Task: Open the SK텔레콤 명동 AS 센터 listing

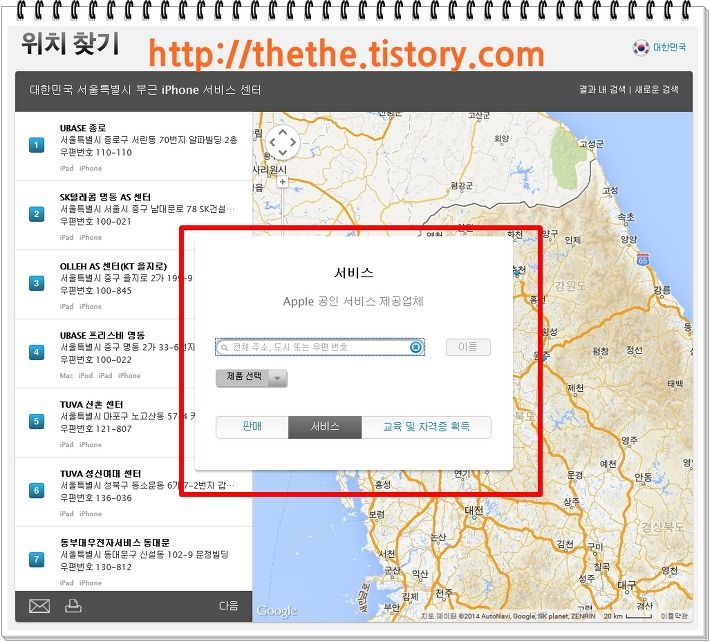Action: [134, 216]
